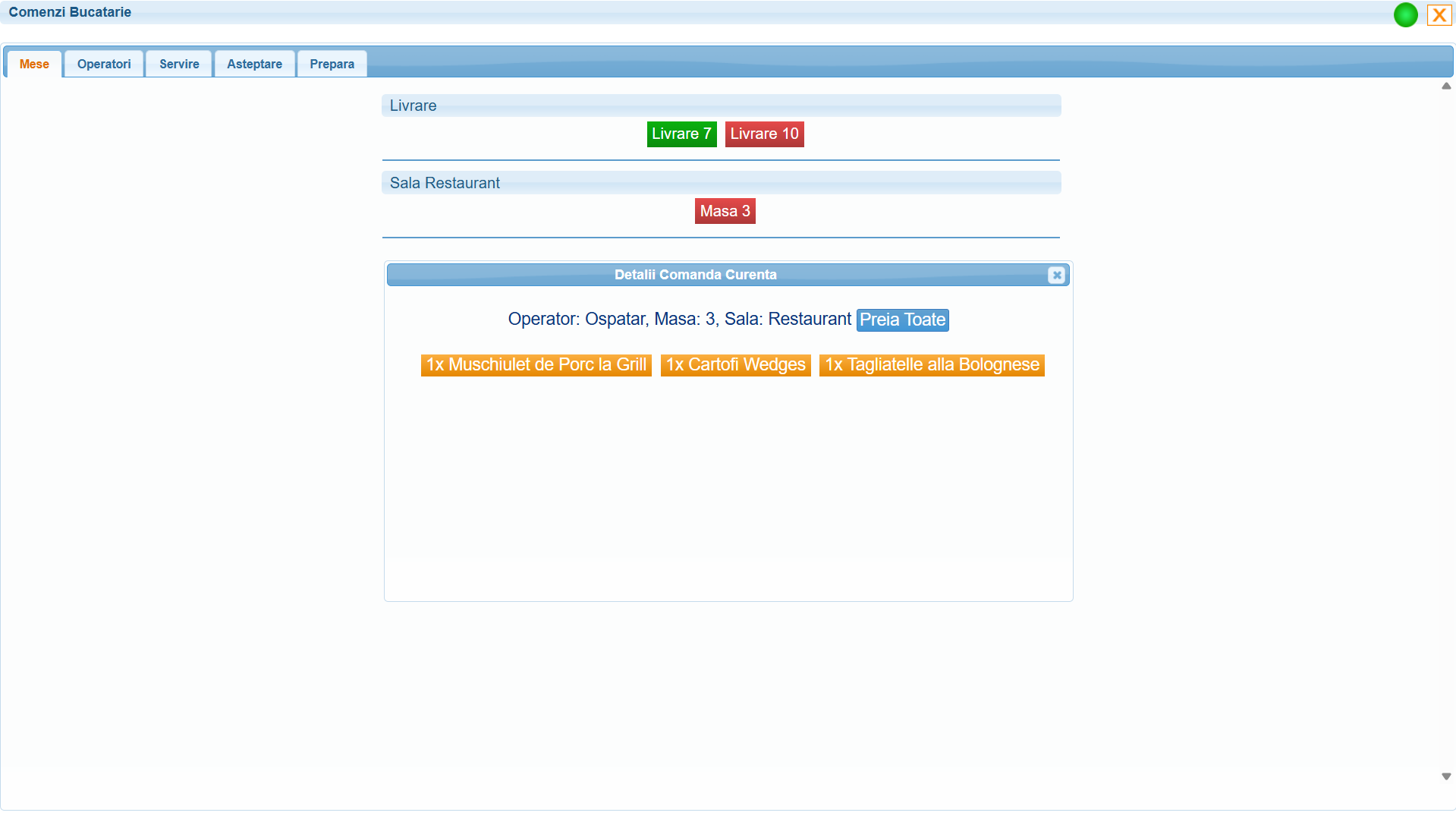Select 1x Muschiulet de Porc la Grill item

click(536, 364)
